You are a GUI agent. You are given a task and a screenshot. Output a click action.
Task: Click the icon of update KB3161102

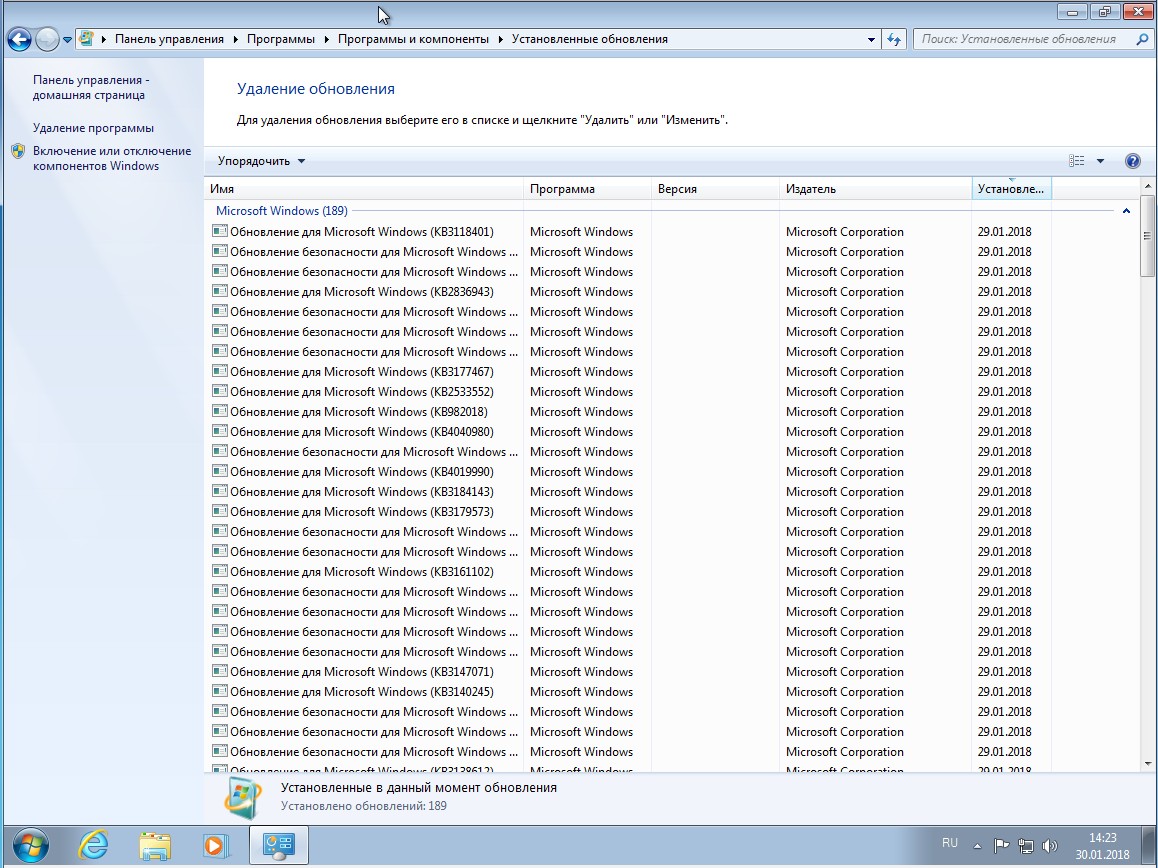219,571
